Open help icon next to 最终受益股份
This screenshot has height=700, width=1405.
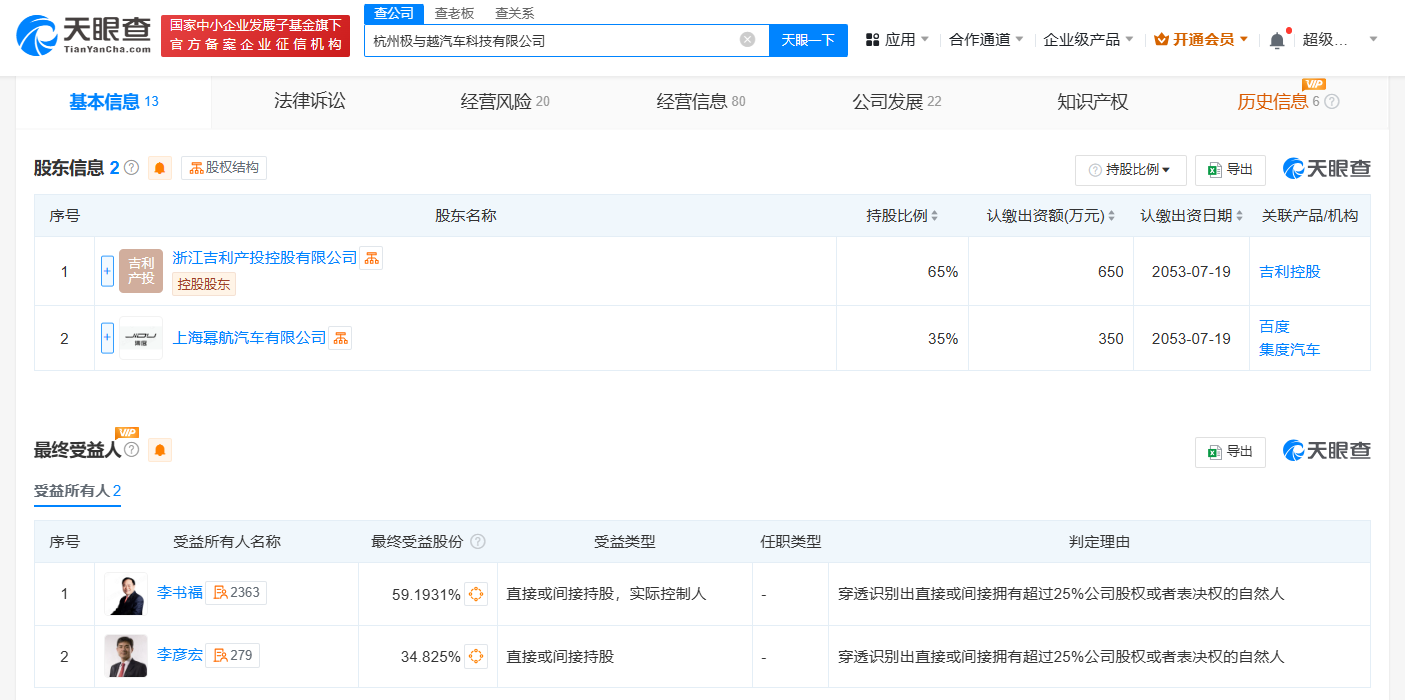coord(478,542)
